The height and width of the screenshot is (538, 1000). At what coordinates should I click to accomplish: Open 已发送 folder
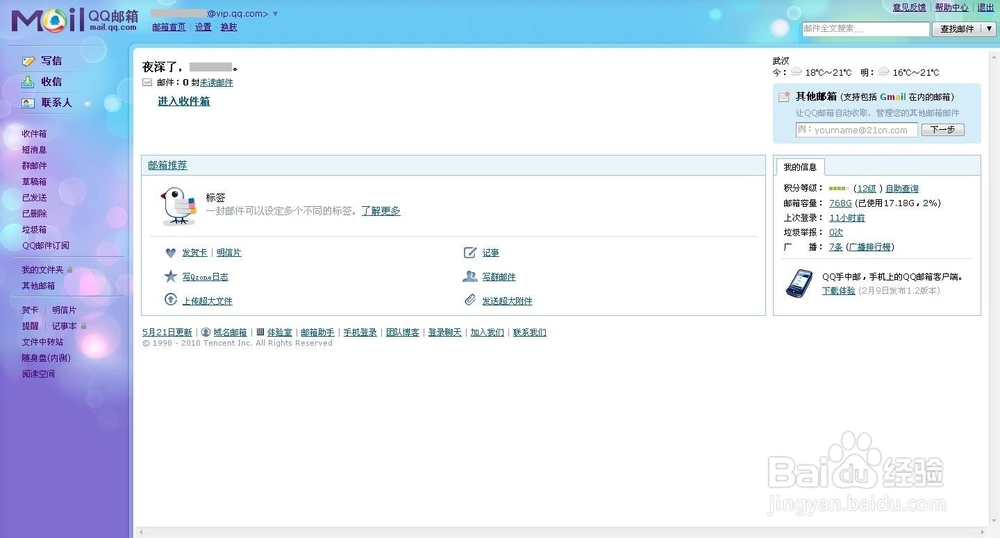coord(34,198)
